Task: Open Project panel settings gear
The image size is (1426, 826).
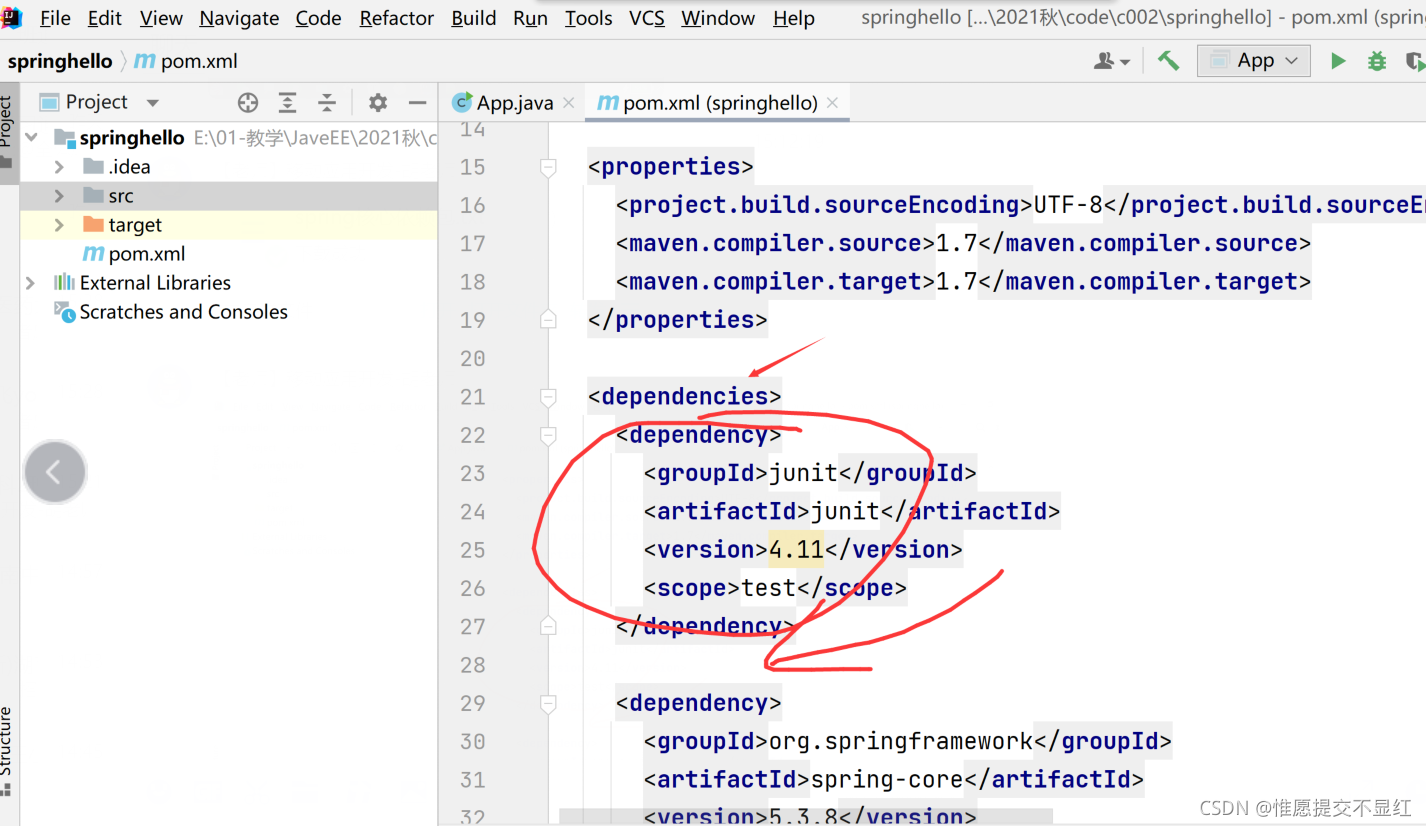Action: click(377, 102)
